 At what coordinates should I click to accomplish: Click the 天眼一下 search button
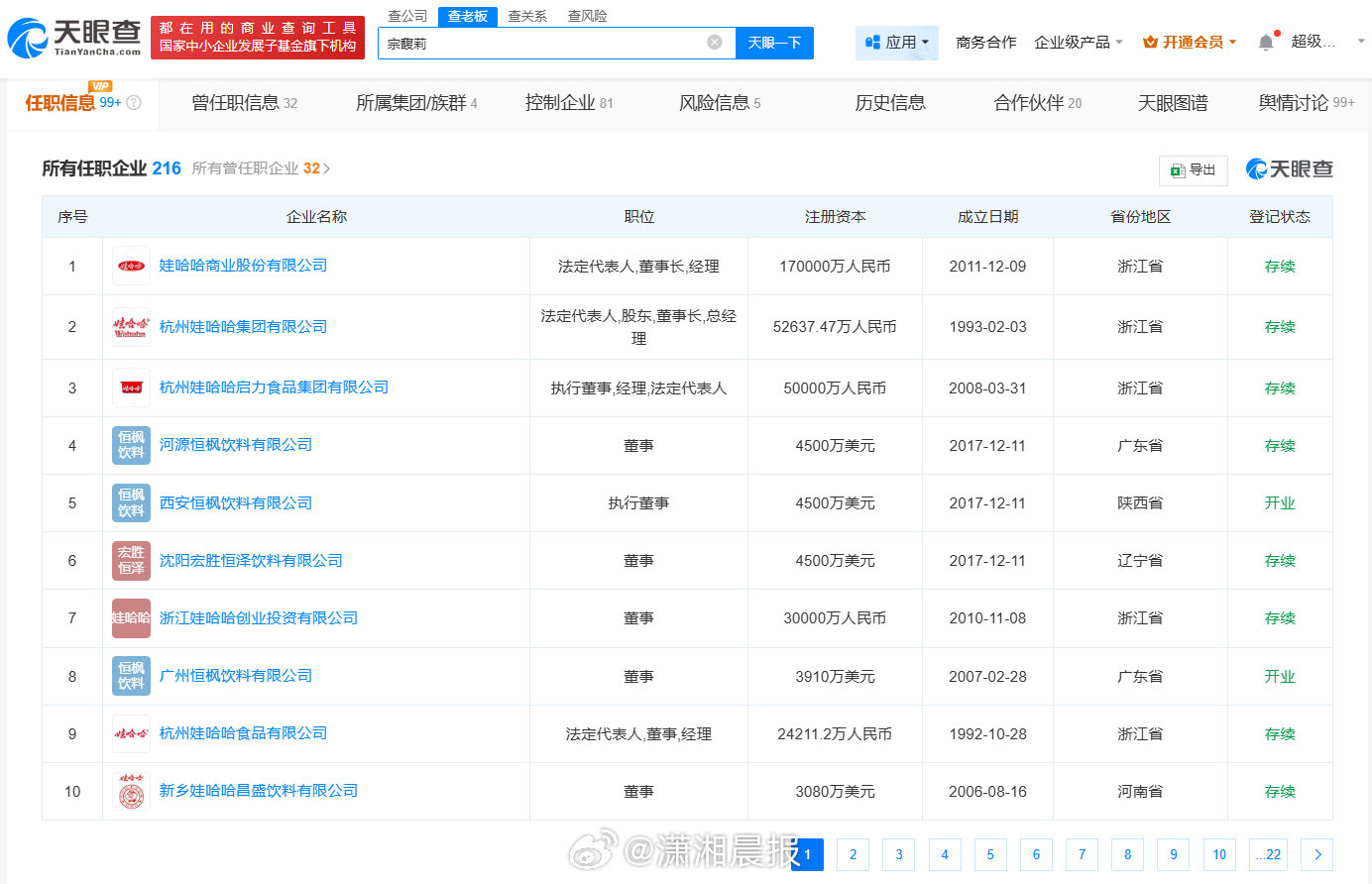tap(774, 43)
